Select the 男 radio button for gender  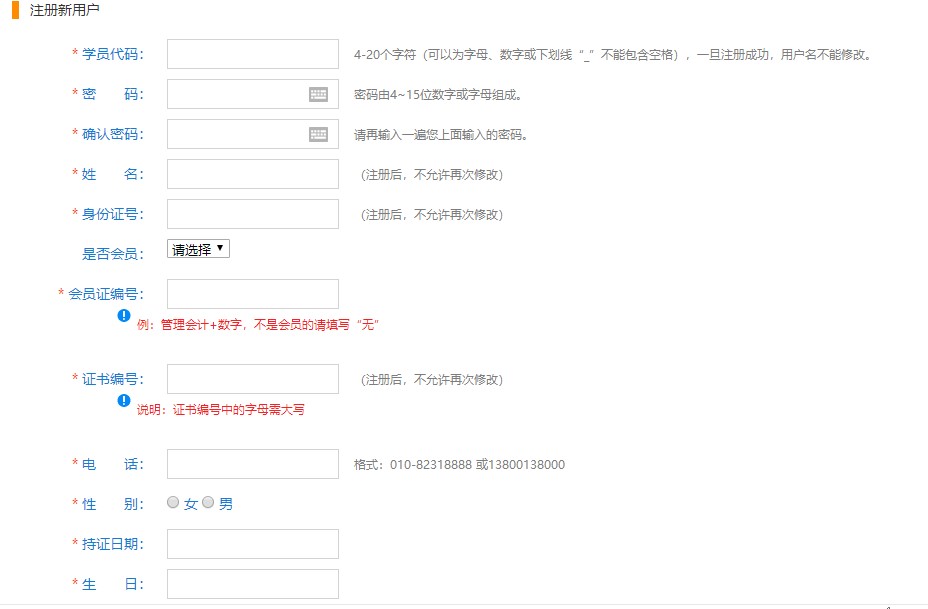(208, 504)
